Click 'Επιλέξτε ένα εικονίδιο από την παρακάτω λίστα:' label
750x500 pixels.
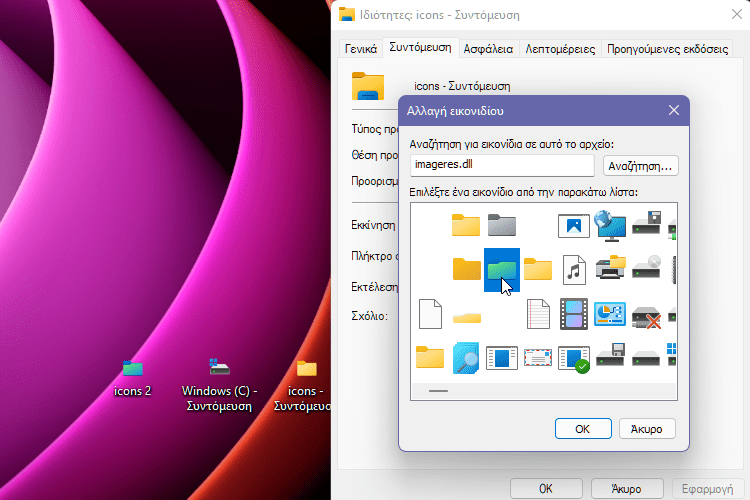[x=523, y=192]
